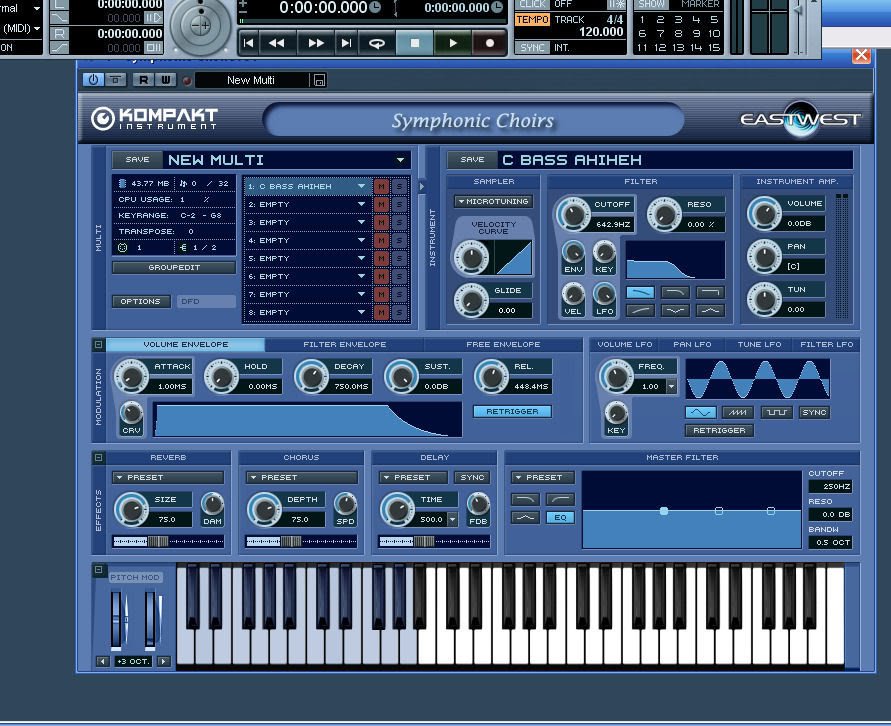Switch to Filter Envelope tab
891x726 pixels.
[x=344, y=344]
